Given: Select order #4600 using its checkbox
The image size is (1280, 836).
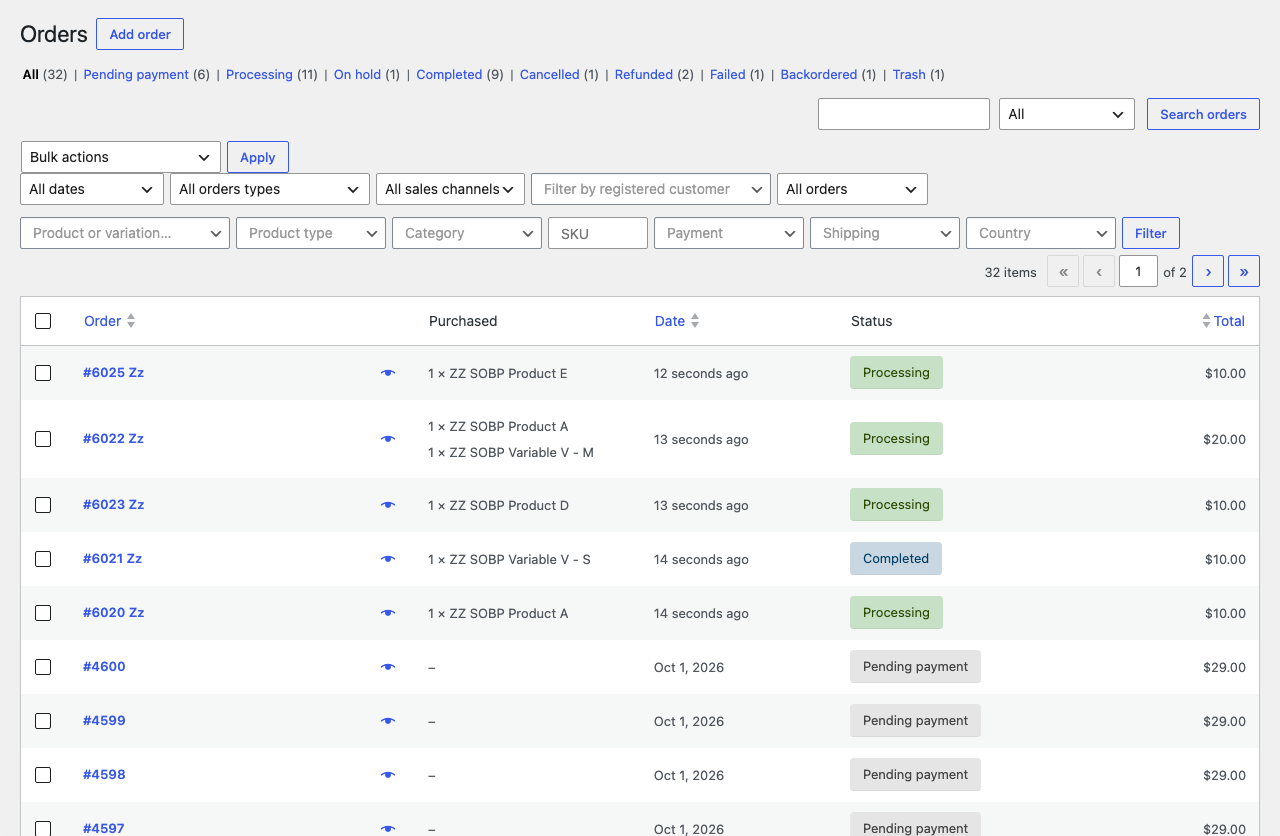Looking at the screenshot, I should tap(43, 667).
